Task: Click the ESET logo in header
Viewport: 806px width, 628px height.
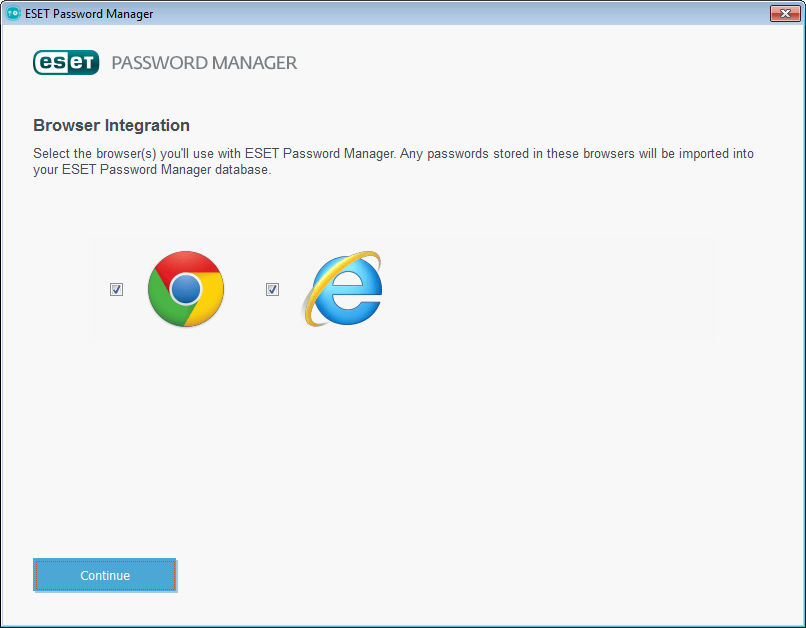Action: tap(66, 63)
